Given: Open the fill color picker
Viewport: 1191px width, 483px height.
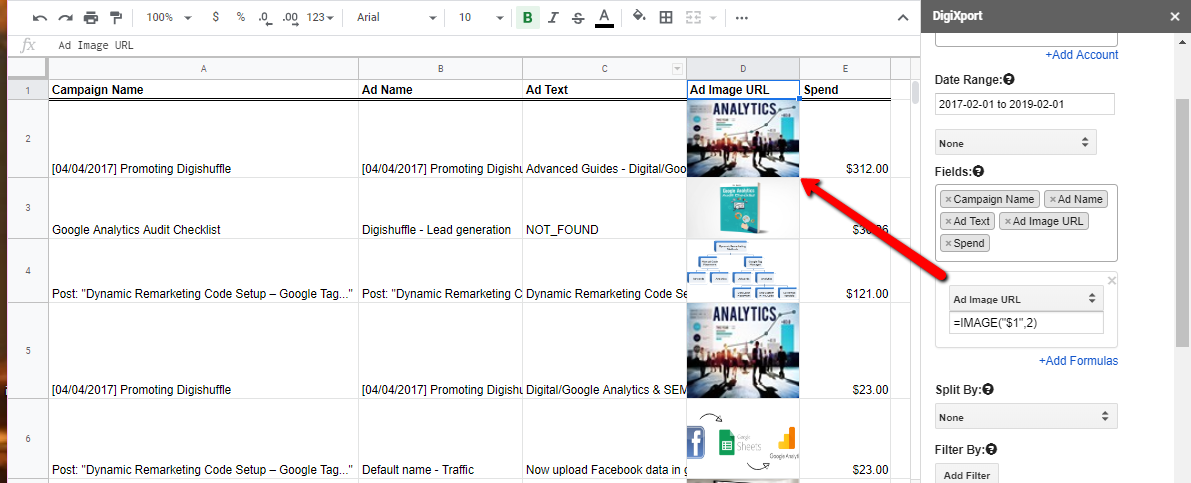Looking at the screenshot, I should point(640,17).
